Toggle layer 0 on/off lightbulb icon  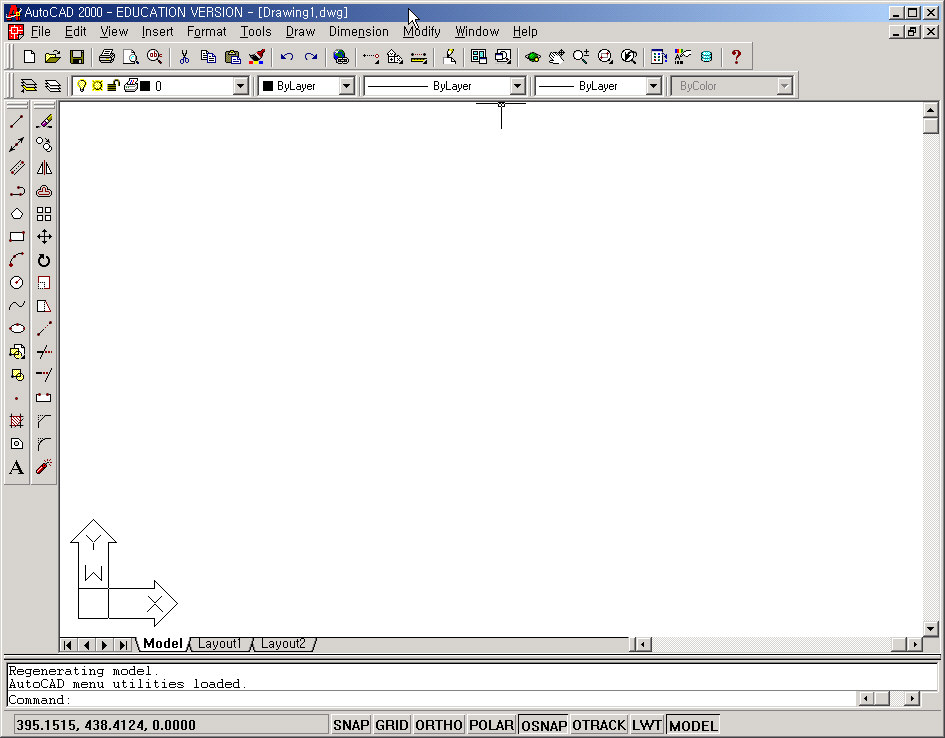(82, 86)
